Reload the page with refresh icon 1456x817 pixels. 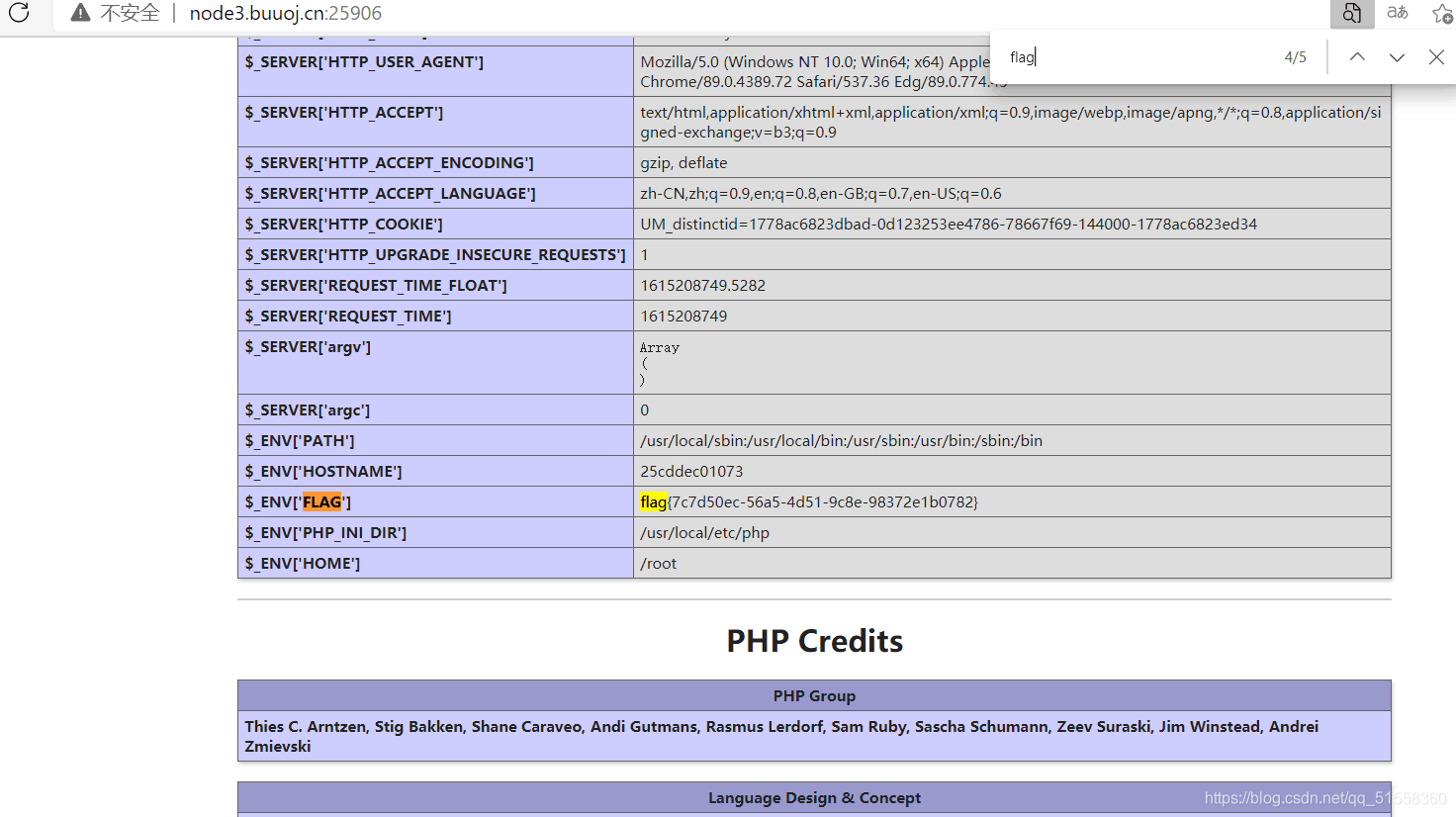pos(19,13)
